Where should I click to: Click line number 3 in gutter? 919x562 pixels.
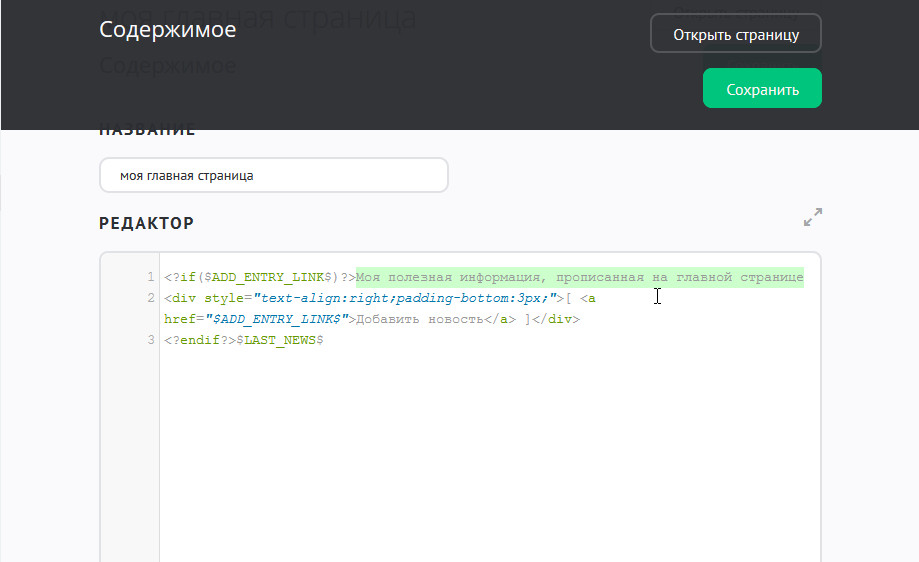pos(150,340)
